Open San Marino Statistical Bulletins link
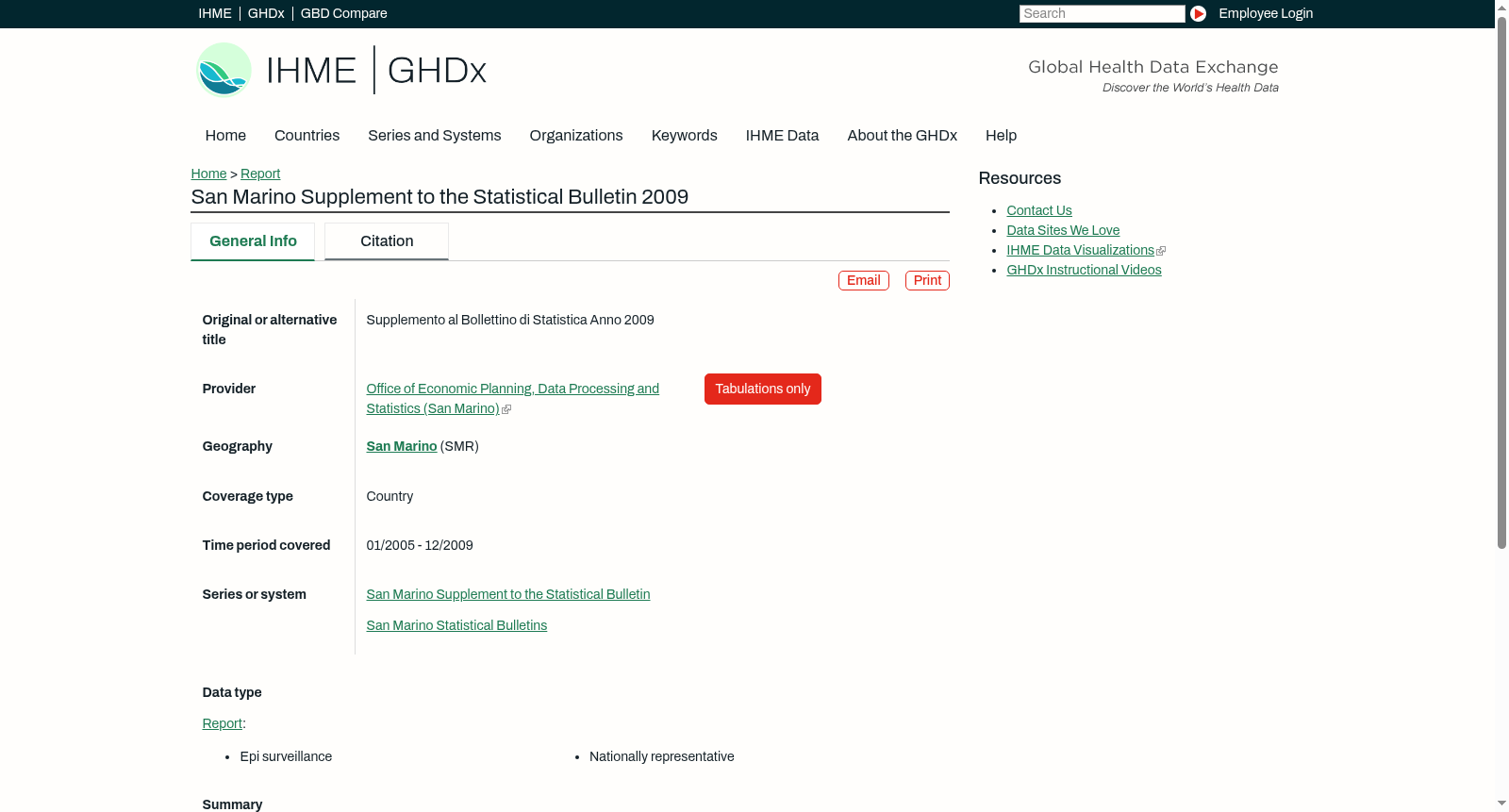Image resolution: width=1509 pixels, height=812 pixels. 456,625
